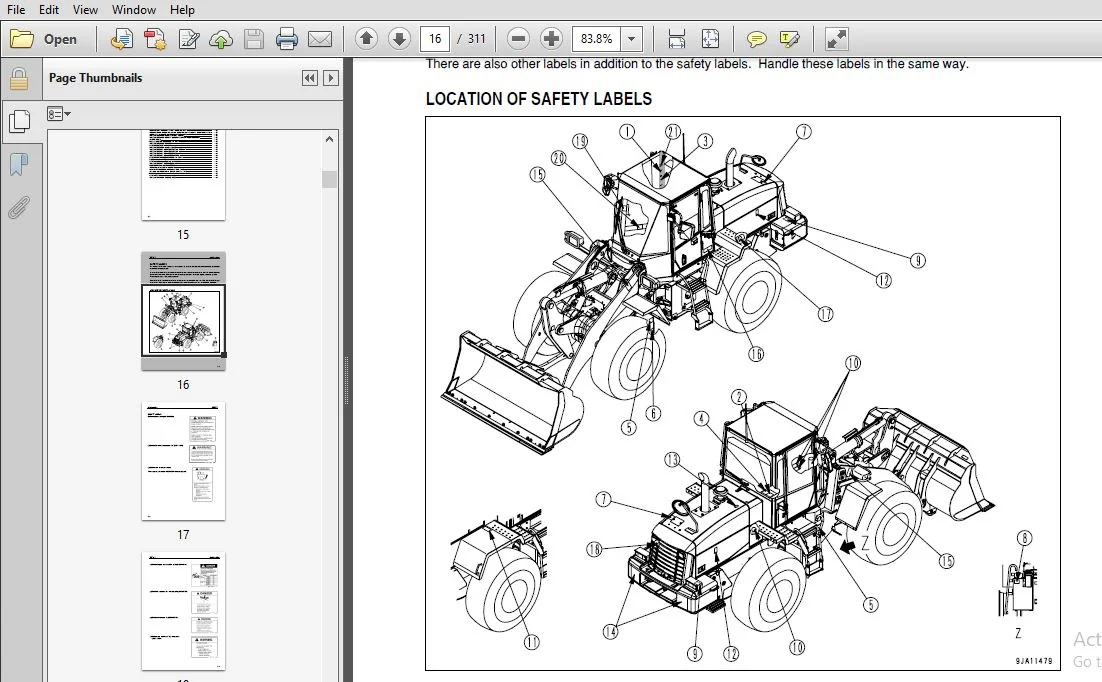
Task: Open the Window menu
Action: (x=134, y=10)
